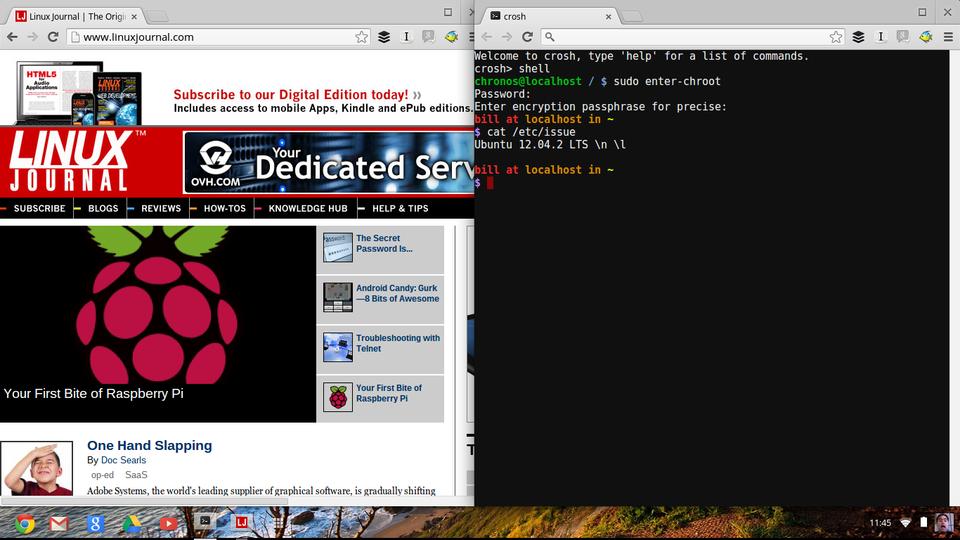Click the Buffer extension in crosh window

click(858, 37)
